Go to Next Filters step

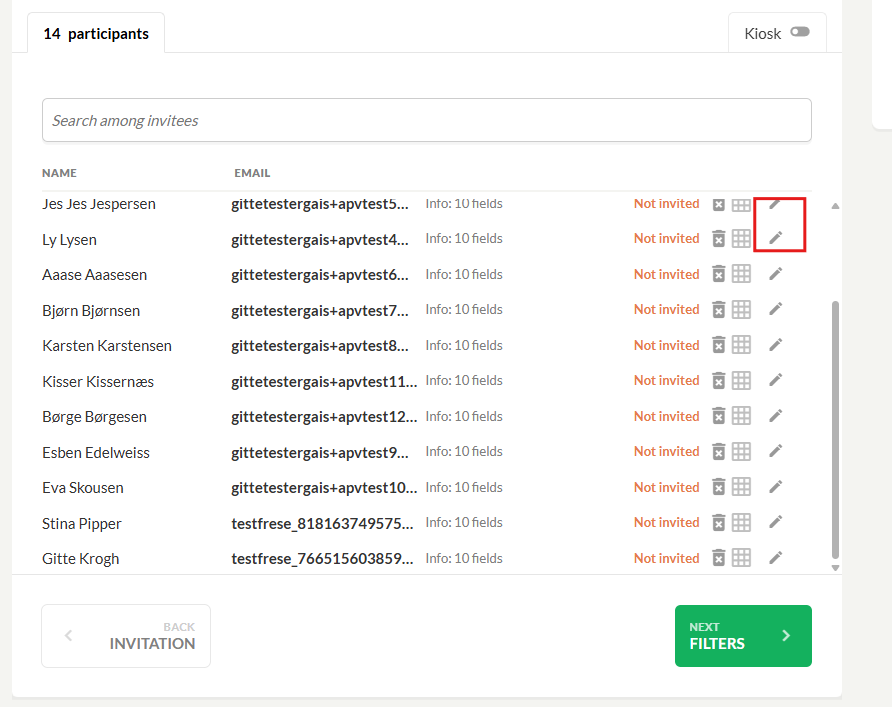[x=743, y=635]
